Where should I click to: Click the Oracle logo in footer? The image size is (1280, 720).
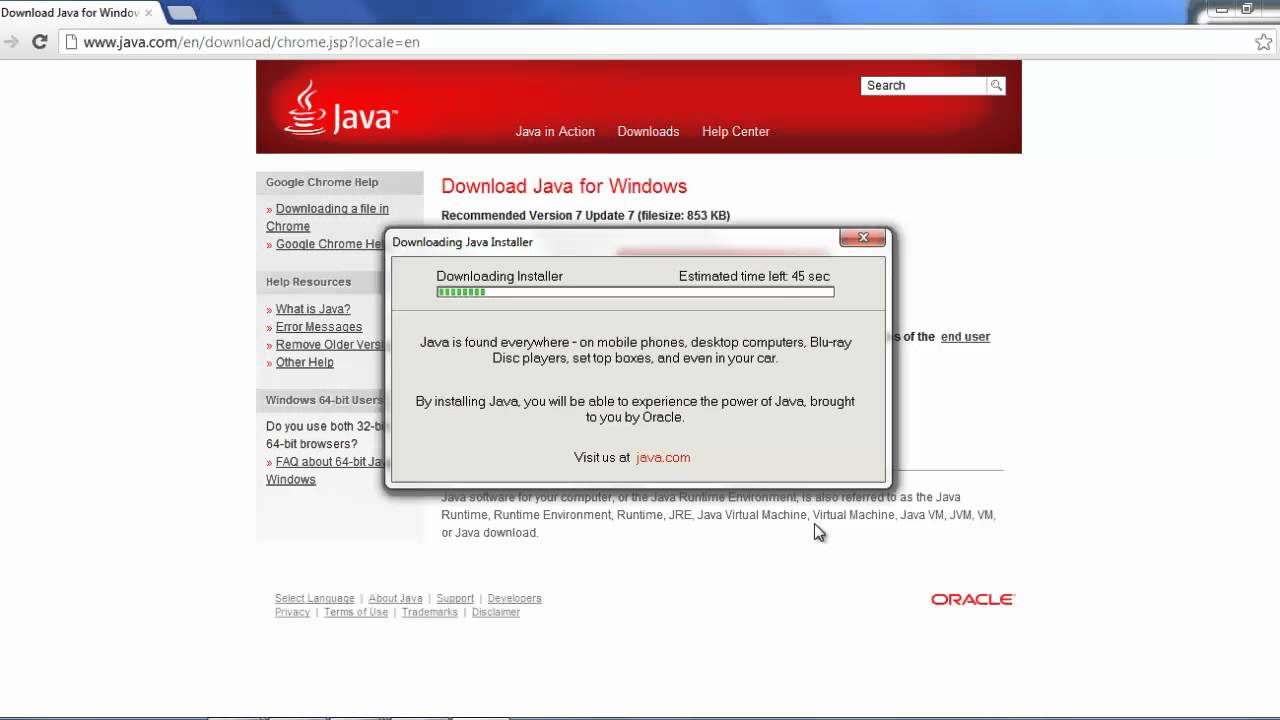tap(973, 599)
